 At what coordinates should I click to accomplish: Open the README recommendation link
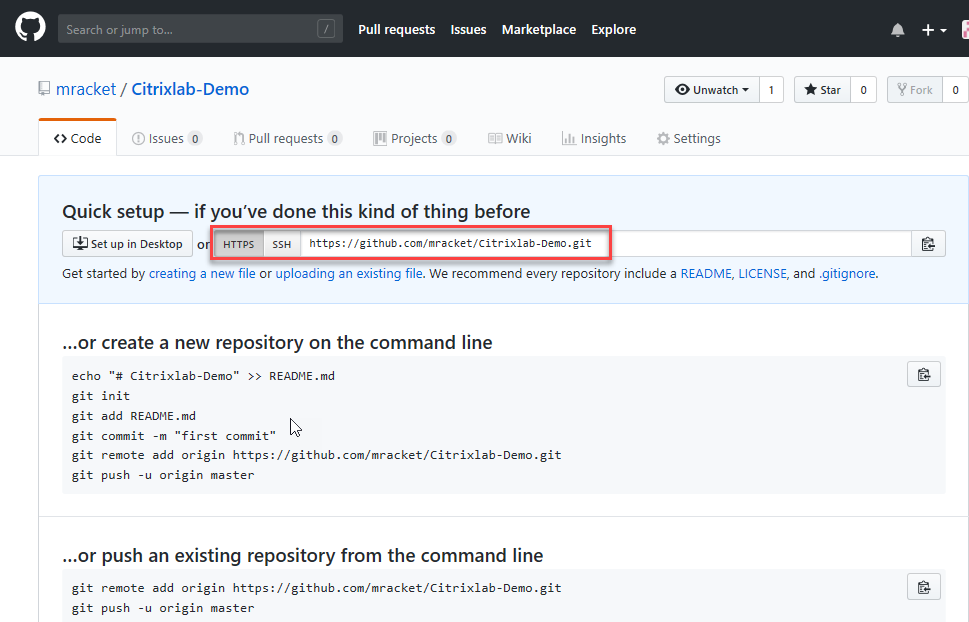pos(706,273)
